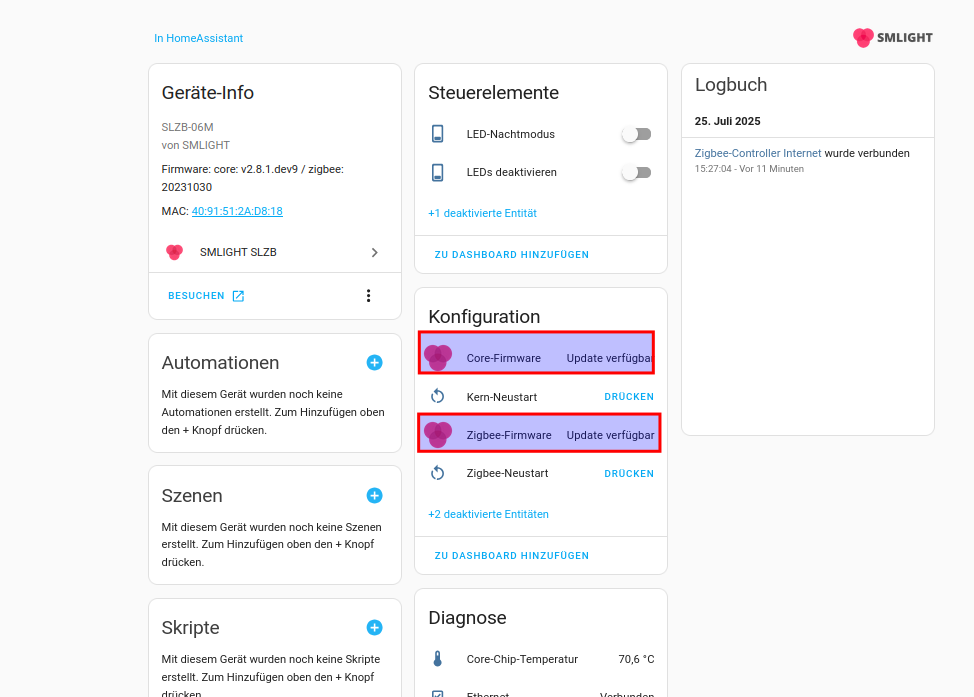Add a script with plus icon

tap(374, 628)
